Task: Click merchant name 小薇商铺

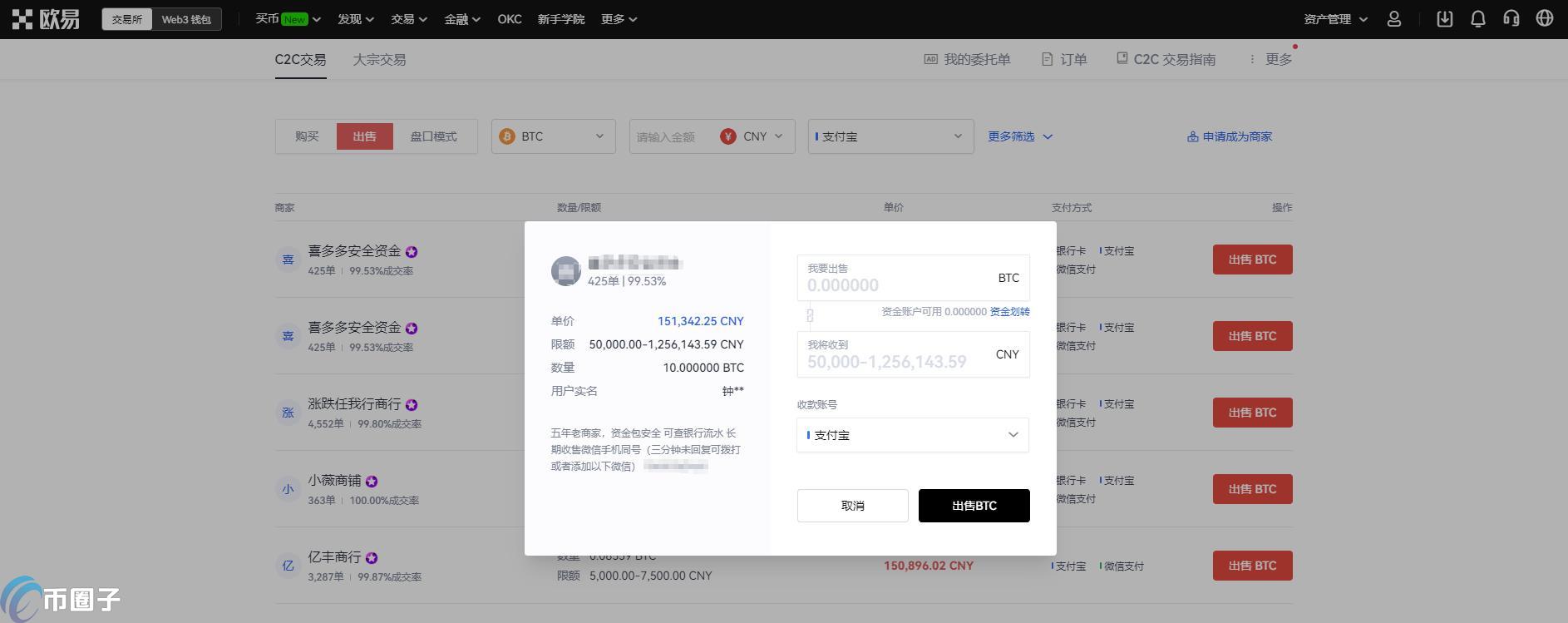Action: 335,481
